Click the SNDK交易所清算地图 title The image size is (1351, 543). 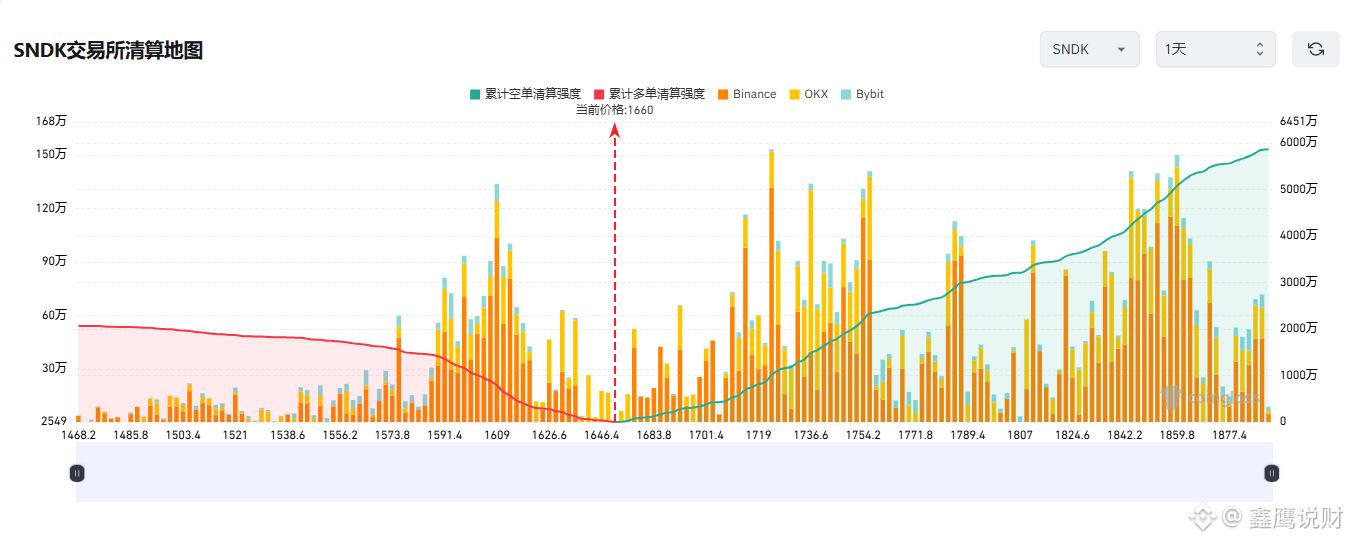(108, 50)
